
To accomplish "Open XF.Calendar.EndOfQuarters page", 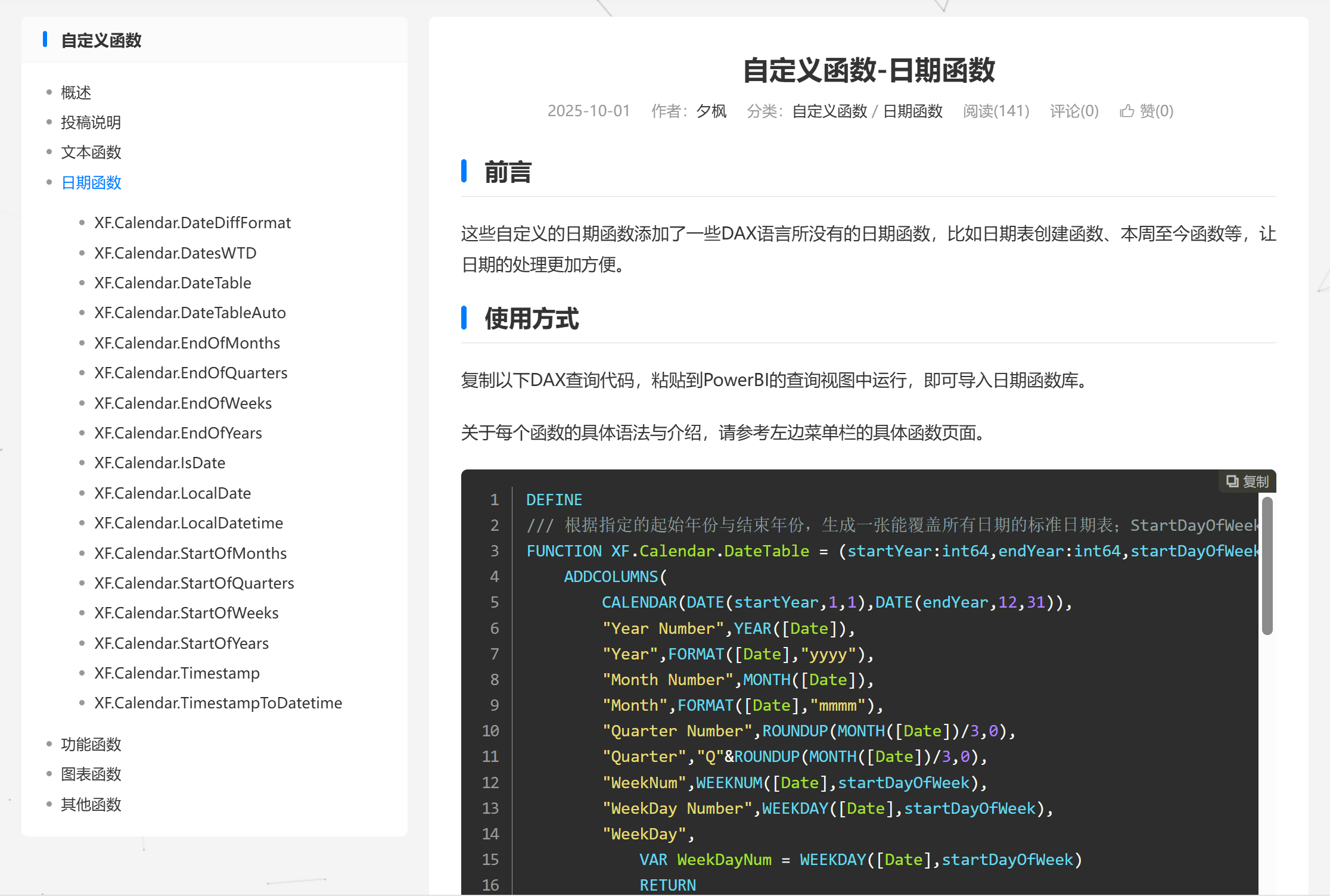I will 191,373.
